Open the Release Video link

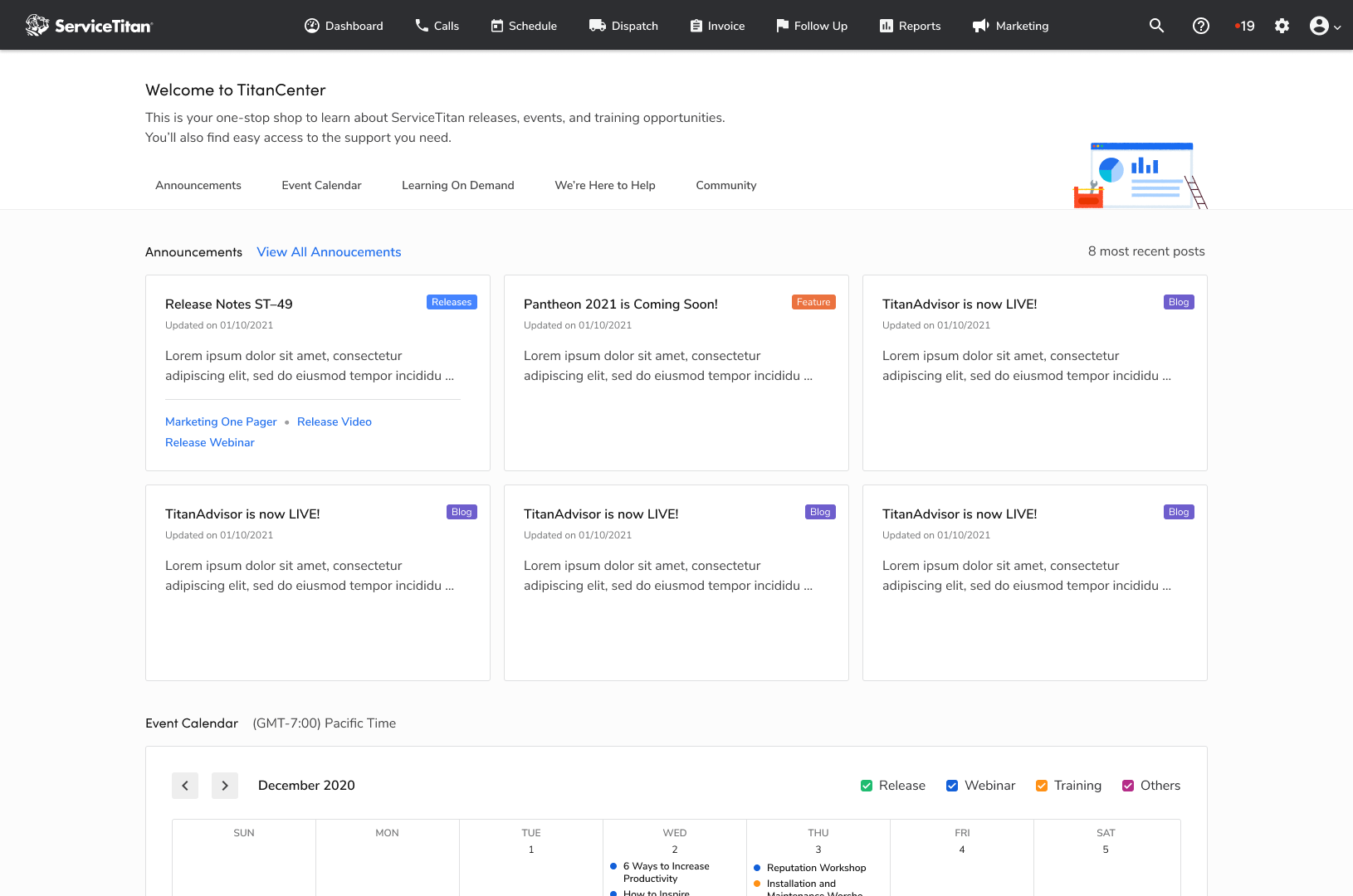[x=335, y=421]
